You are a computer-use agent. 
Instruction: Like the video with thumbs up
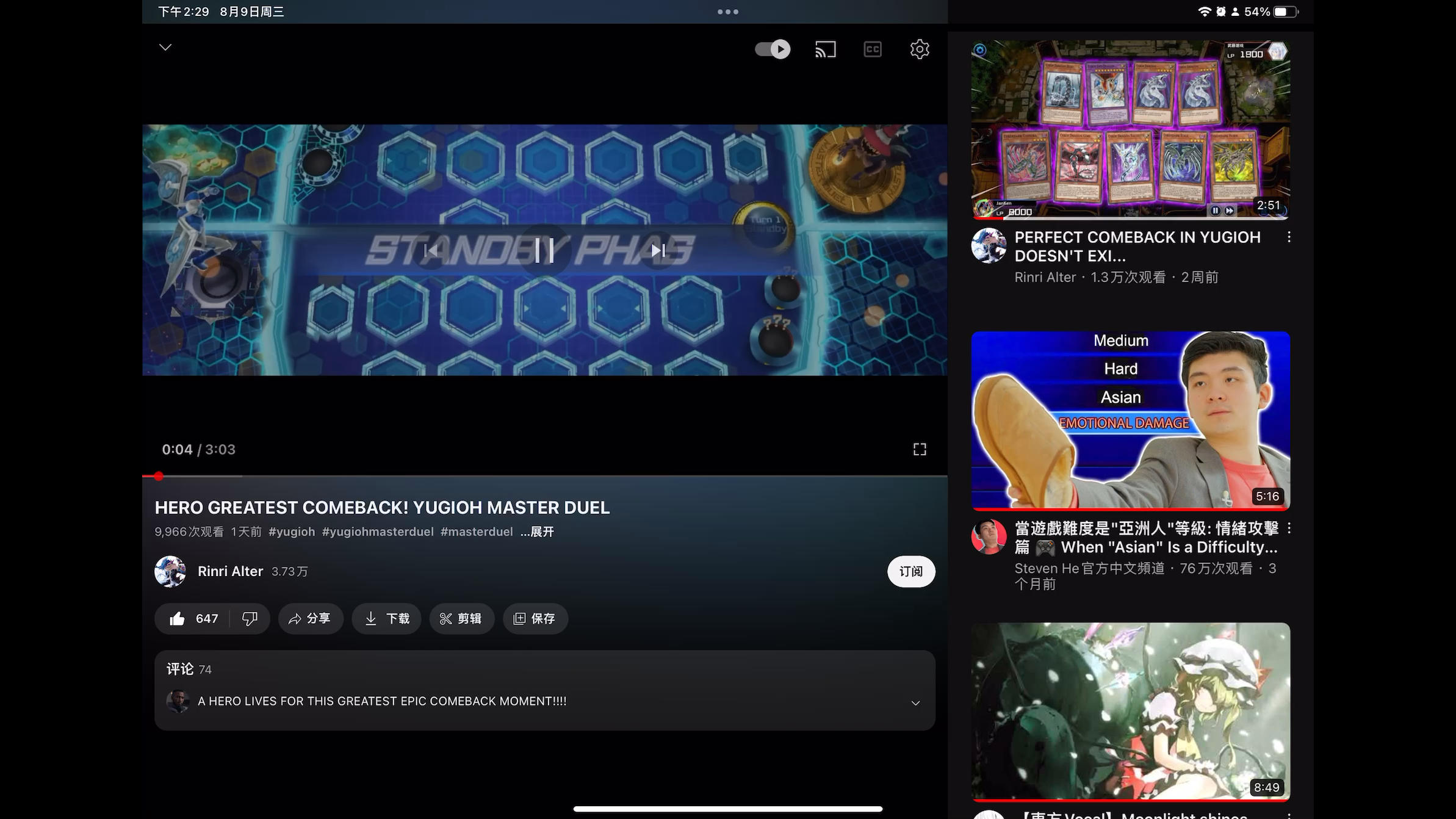(178, 619)
